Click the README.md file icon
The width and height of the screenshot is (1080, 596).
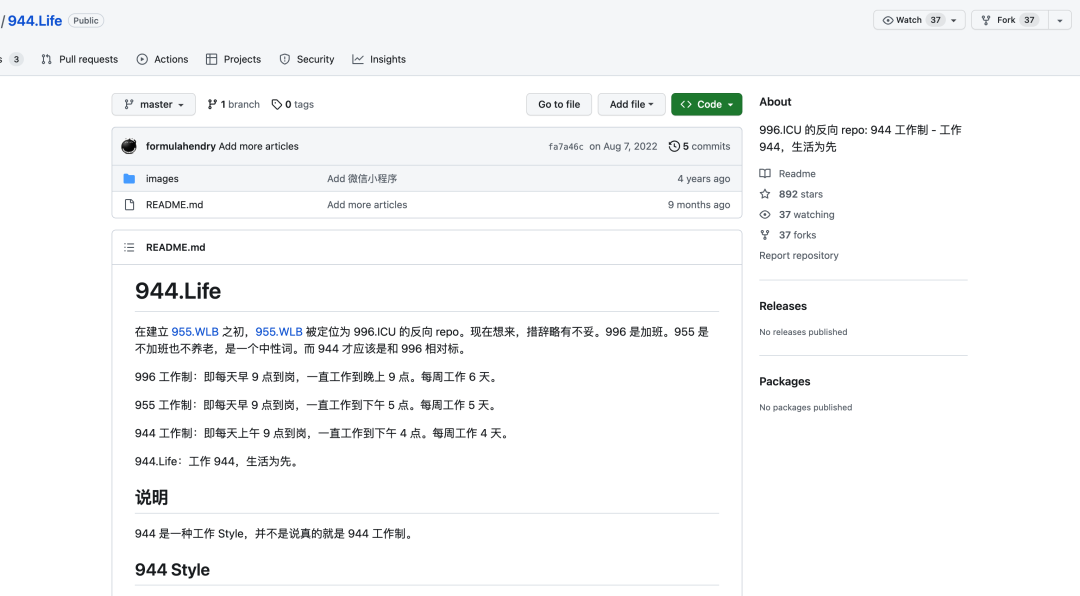tap(129, 205)
